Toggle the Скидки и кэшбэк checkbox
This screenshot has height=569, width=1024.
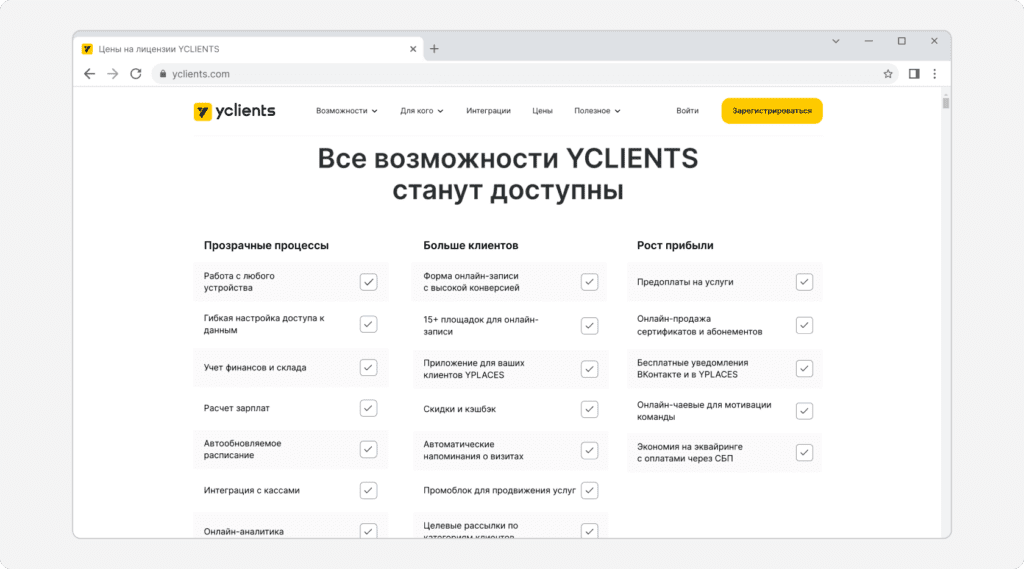point(589,409)
